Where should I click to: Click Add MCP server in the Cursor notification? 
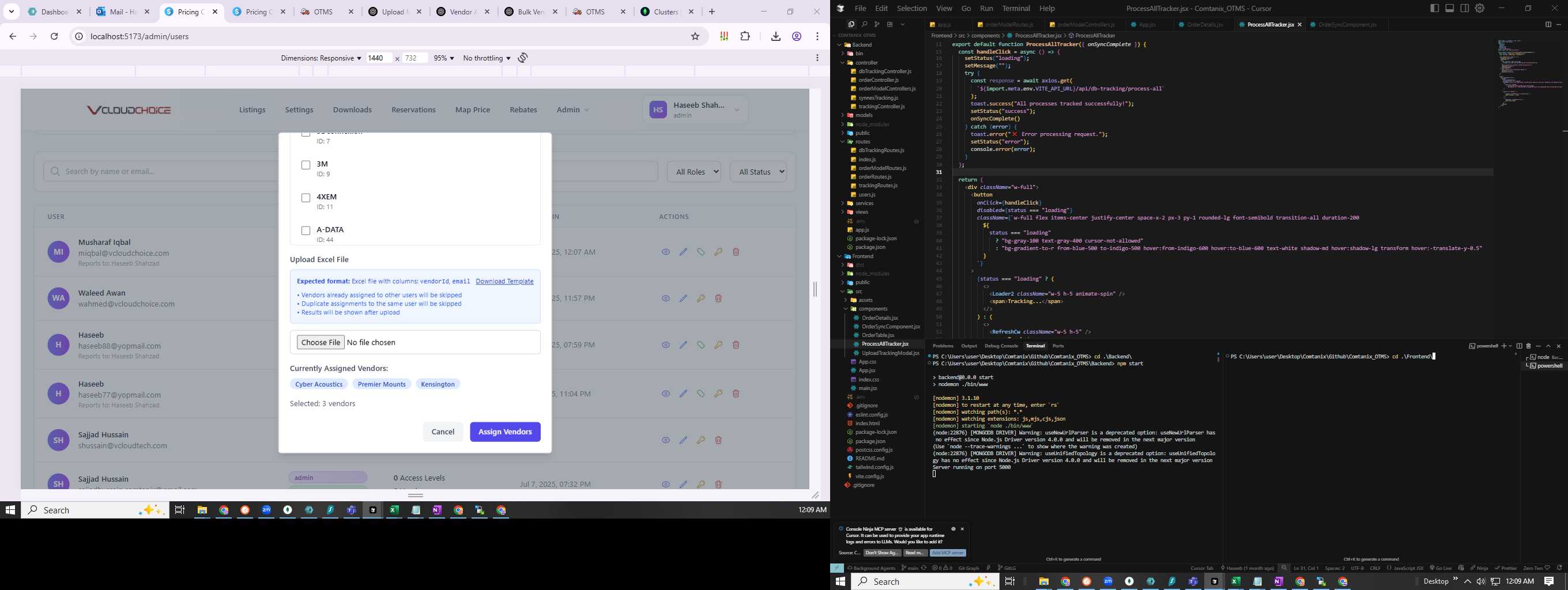click(x=948, y=553)
